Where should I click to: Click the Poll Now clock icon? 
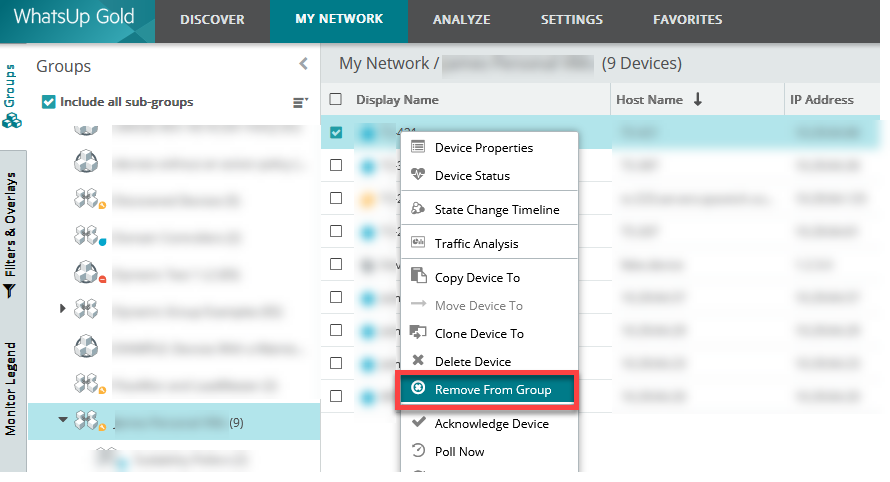click(418, 450)
